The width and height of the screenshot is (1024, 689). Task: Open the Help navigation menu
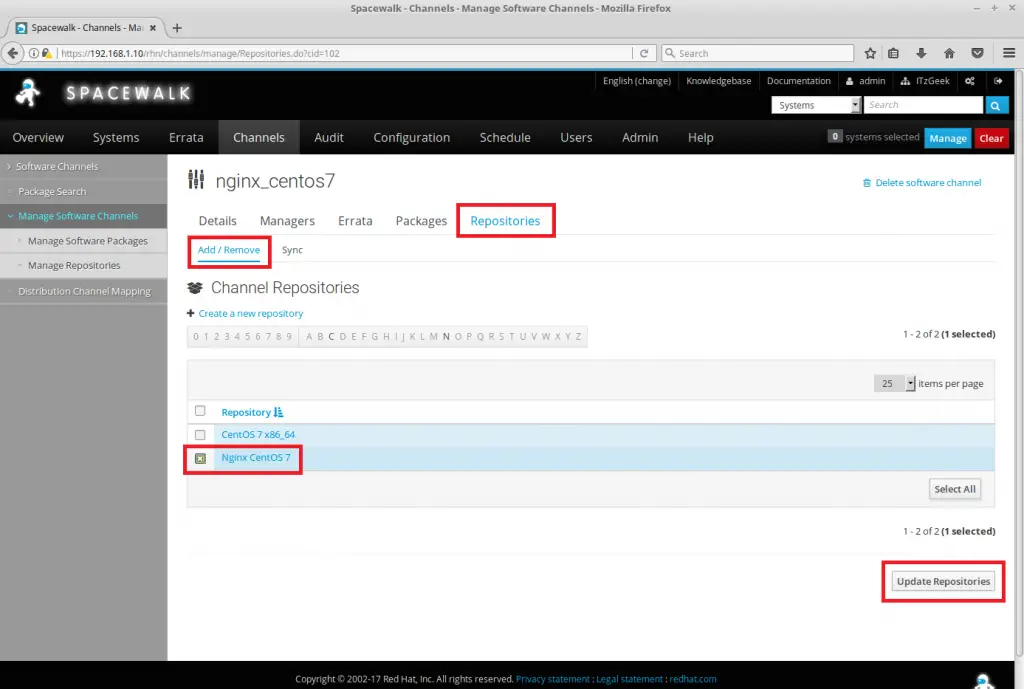pos(700,138)
